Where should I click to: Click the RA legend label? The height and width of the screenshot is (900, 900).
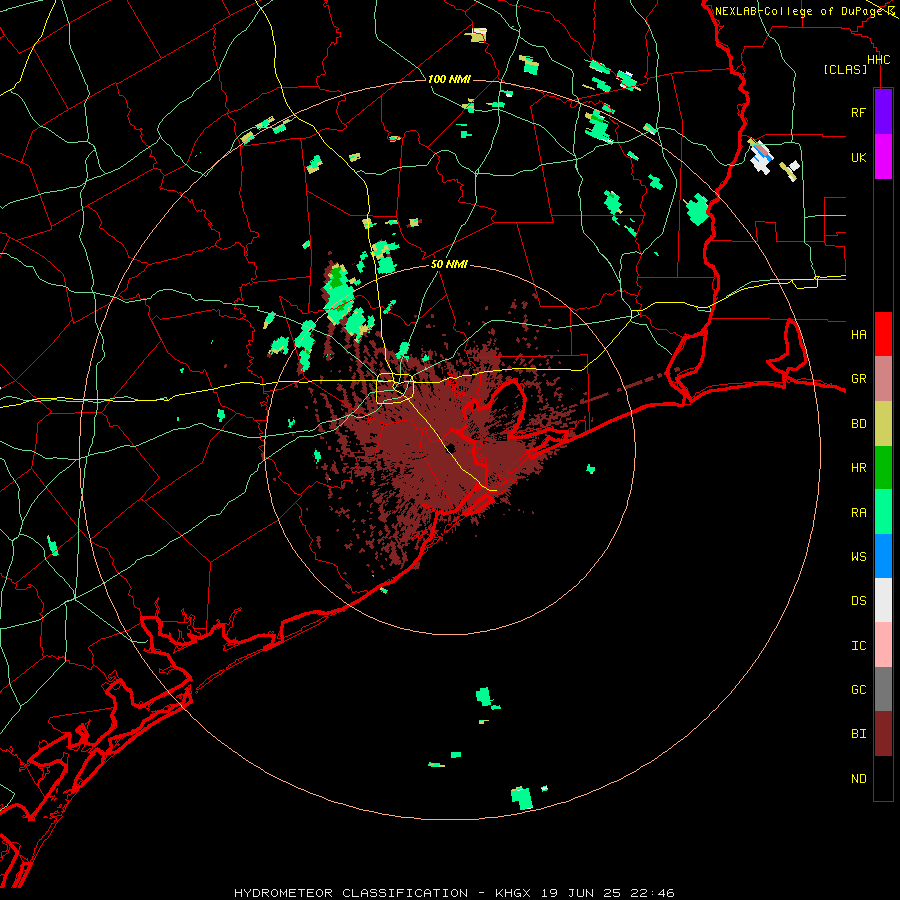click(858, 513)
